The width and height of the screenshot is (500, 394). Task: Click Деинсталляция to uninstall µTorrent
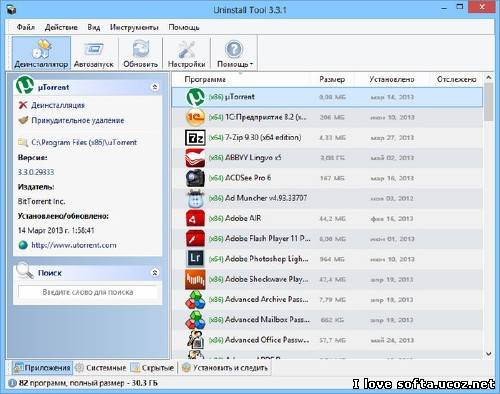(58, 105)
